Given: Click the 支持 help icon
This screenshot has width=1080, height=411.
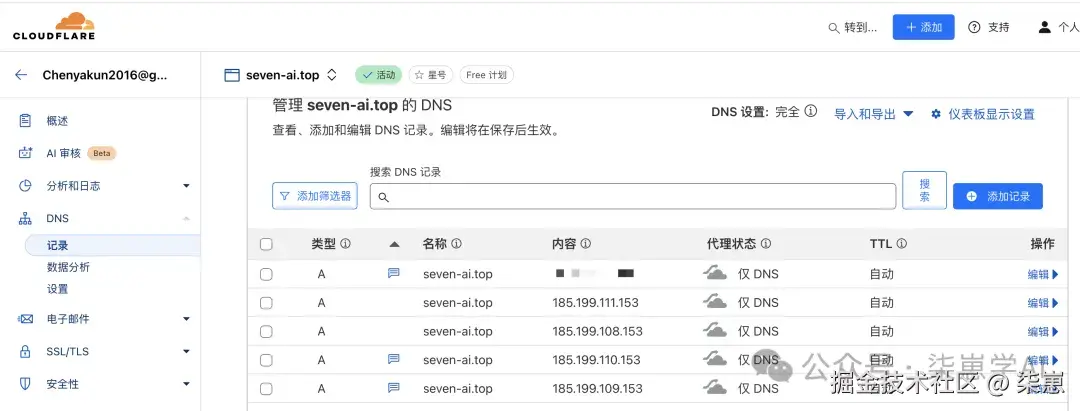Looking at the screenshot, I should pos(974,27).
